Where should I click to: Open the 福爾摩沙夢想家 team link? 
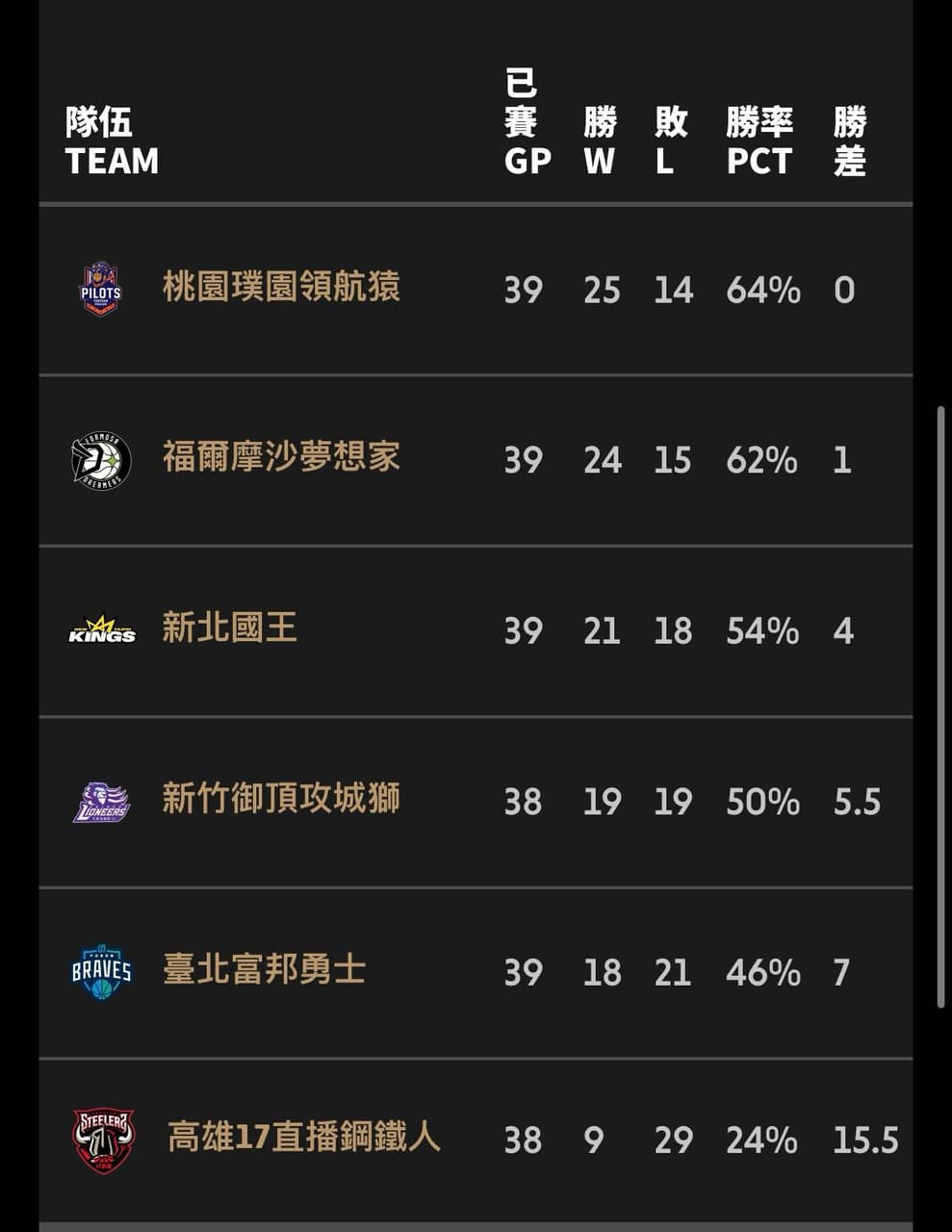pos(281,457)
